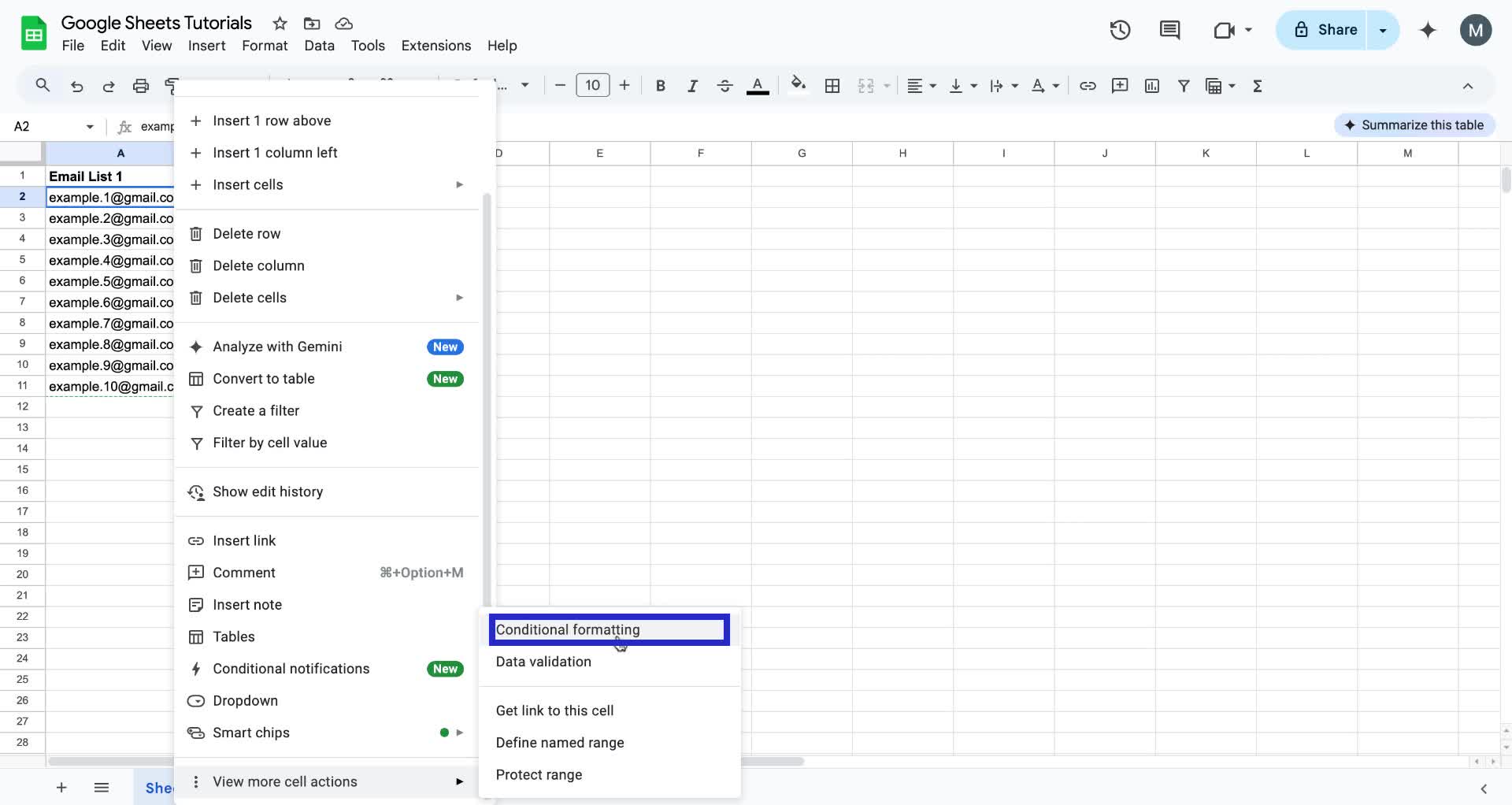
Task: Toggle strikethrough formatting
Action: [x=724, y=85]
